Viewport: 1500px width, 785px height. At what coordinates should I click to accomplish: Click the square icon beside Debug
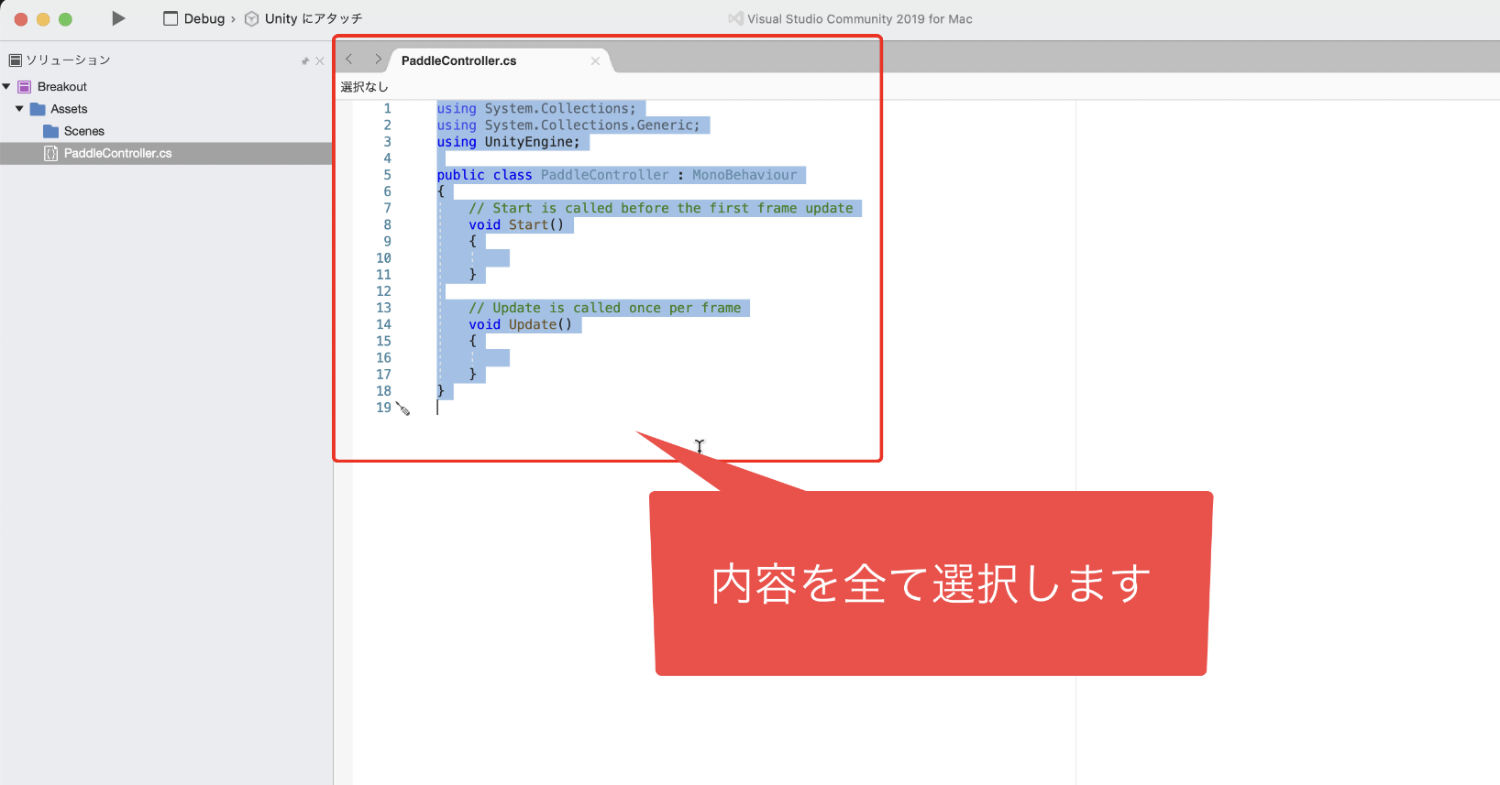point(170,19)
